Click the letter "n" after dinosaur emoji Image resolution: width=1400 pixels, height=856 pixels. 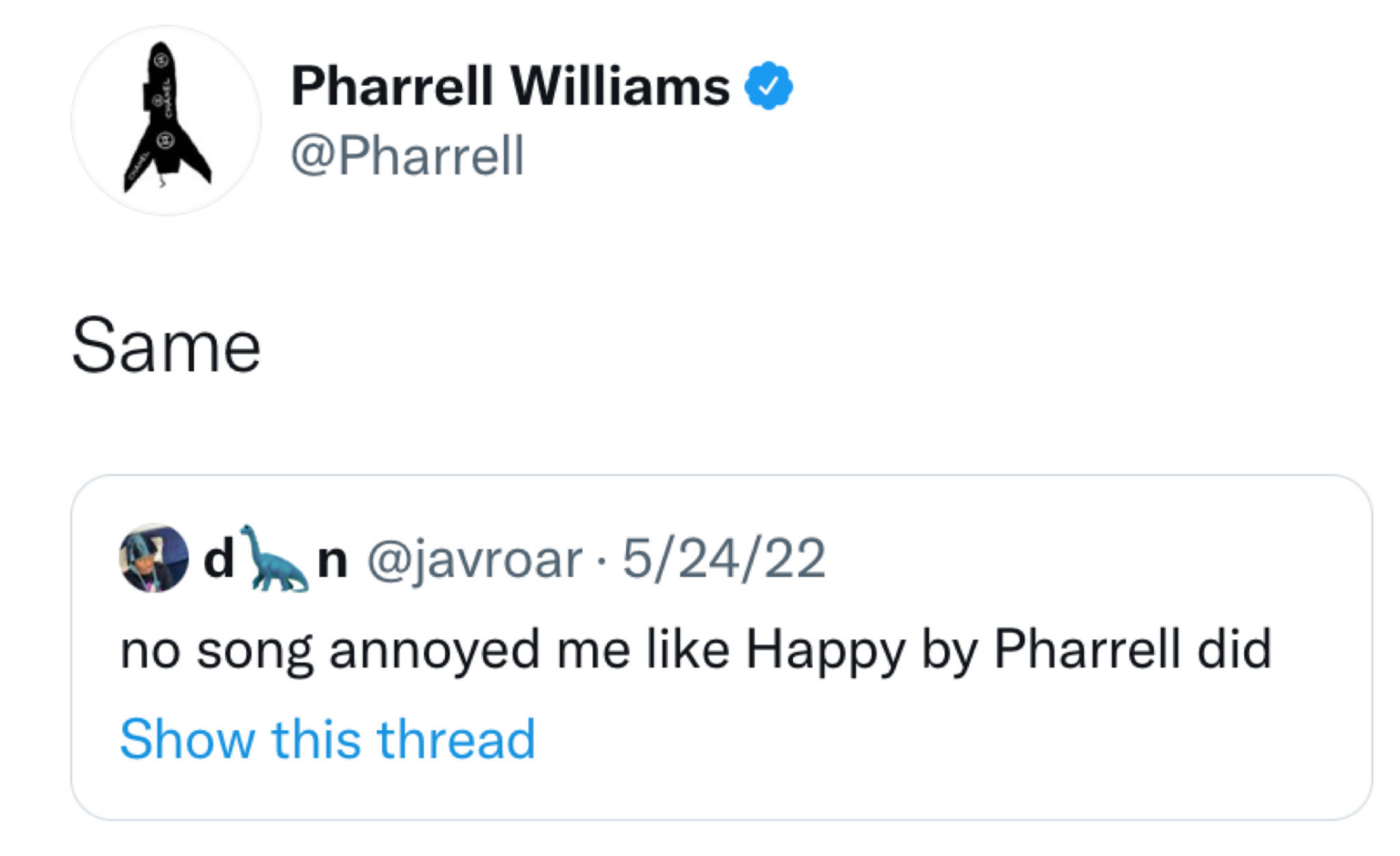click(333, 561)
